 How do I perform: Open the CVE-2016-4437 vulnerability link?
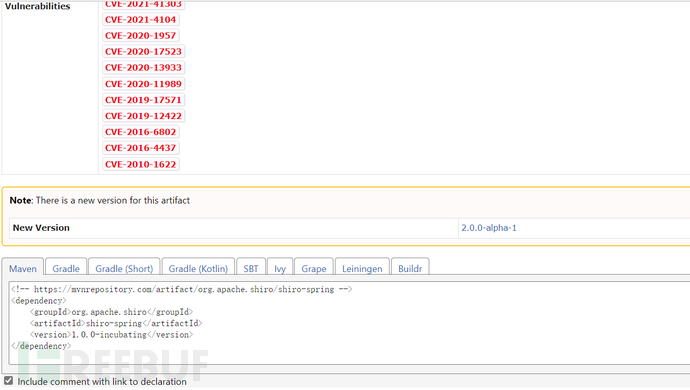pos(140,148)
